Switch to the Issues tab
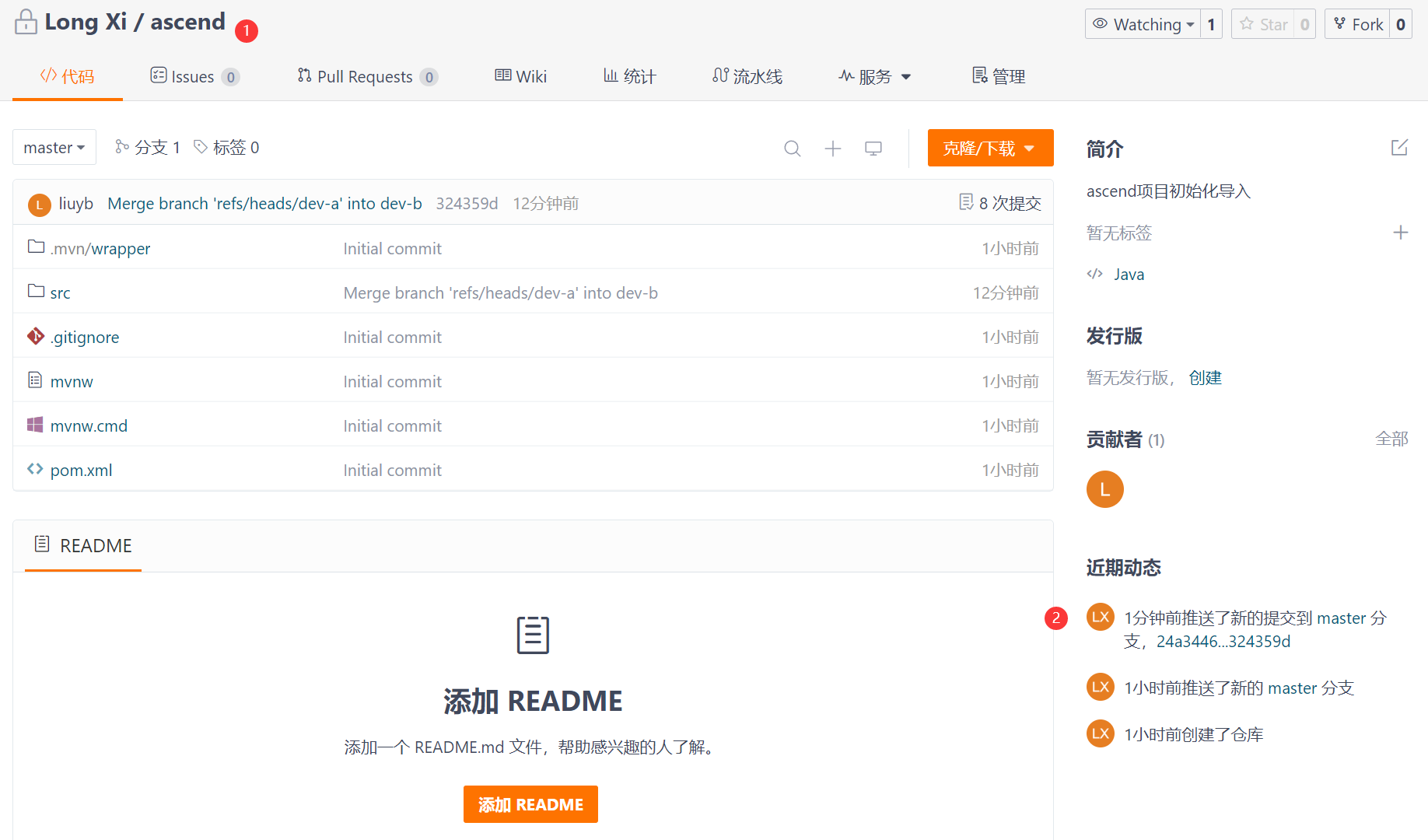This screenshot has height=840, width=1428. [193, 76]
